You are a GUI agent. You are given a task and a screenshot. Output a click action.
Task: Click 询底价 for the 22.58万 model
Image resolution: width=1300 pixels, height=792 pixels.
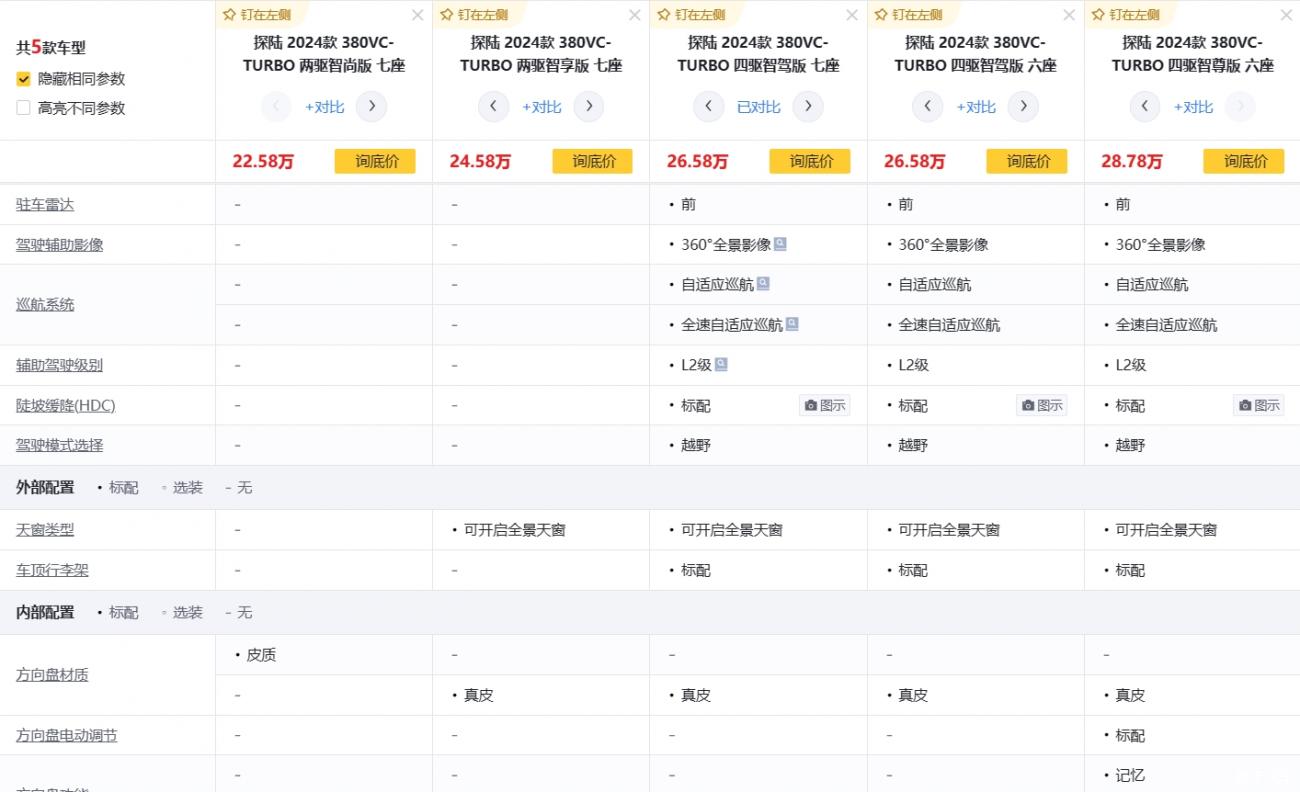375,161
